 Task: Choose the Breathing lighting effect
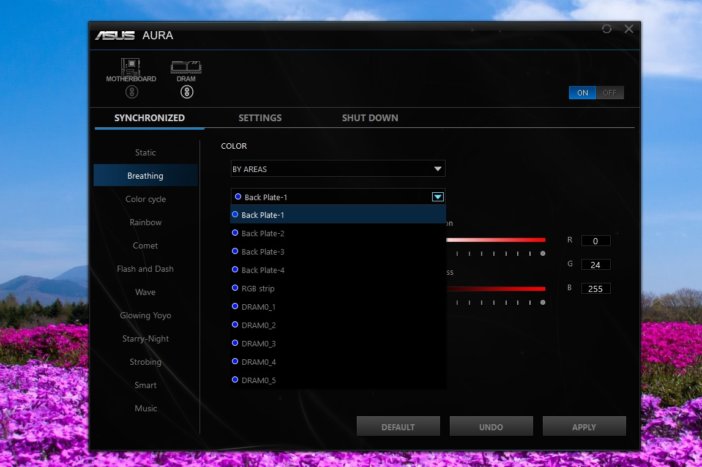tap(146, 176)
